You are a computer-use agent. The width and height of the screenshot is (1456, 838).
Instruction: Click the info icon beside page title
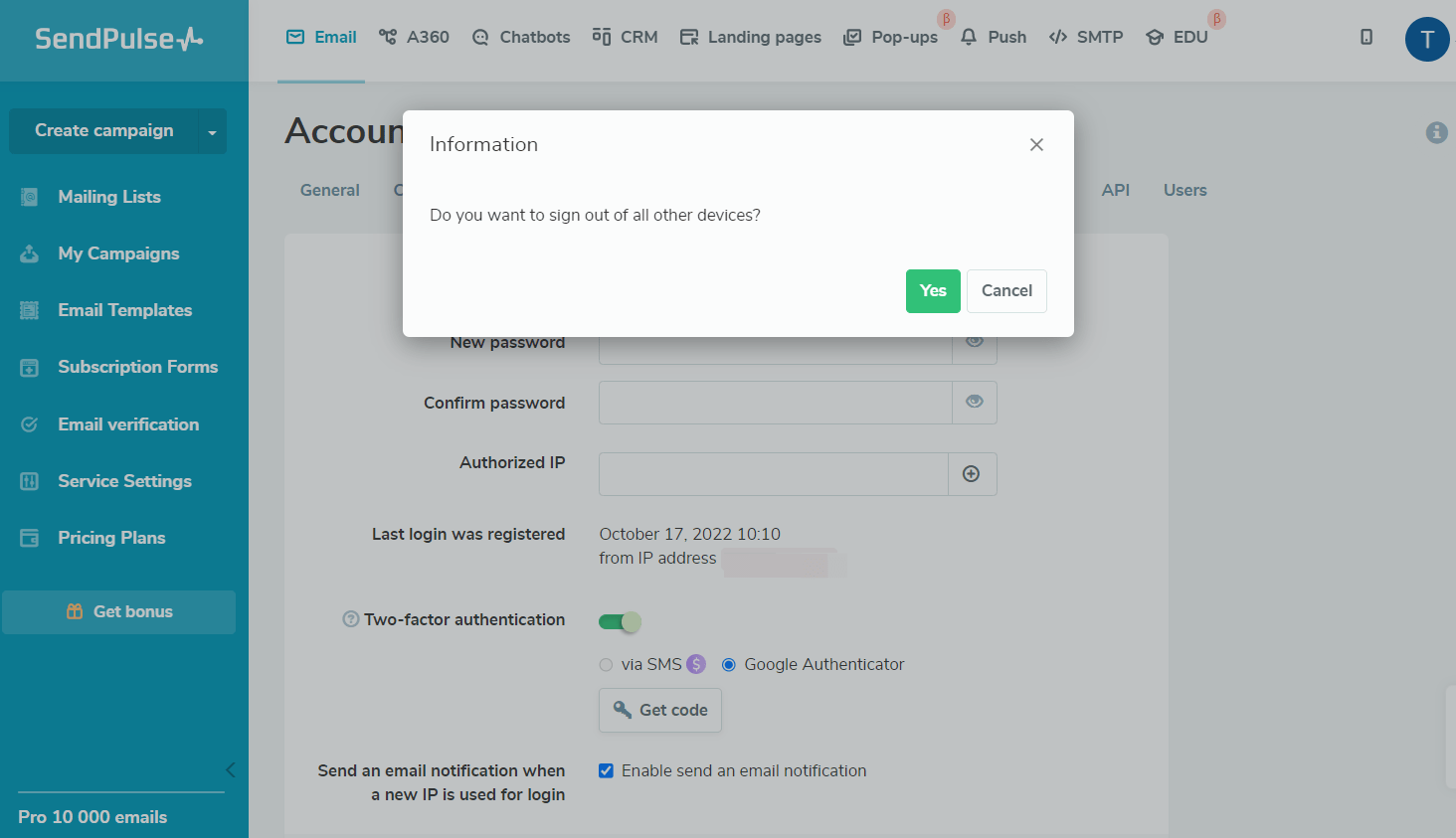[x=1436, y=132]
